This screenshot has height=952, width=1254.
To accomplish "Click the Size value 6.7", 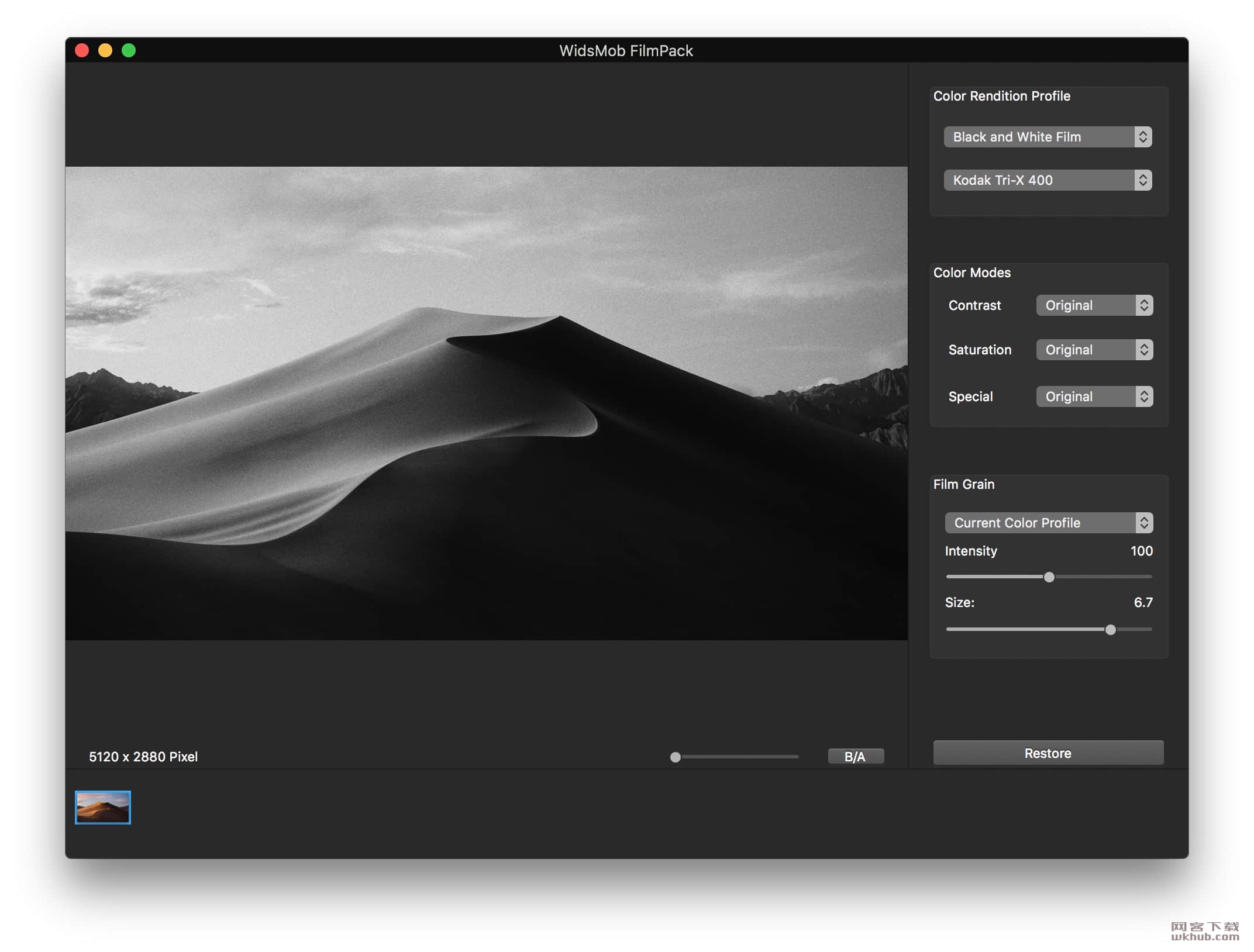I will click(x=1143, y=602).
